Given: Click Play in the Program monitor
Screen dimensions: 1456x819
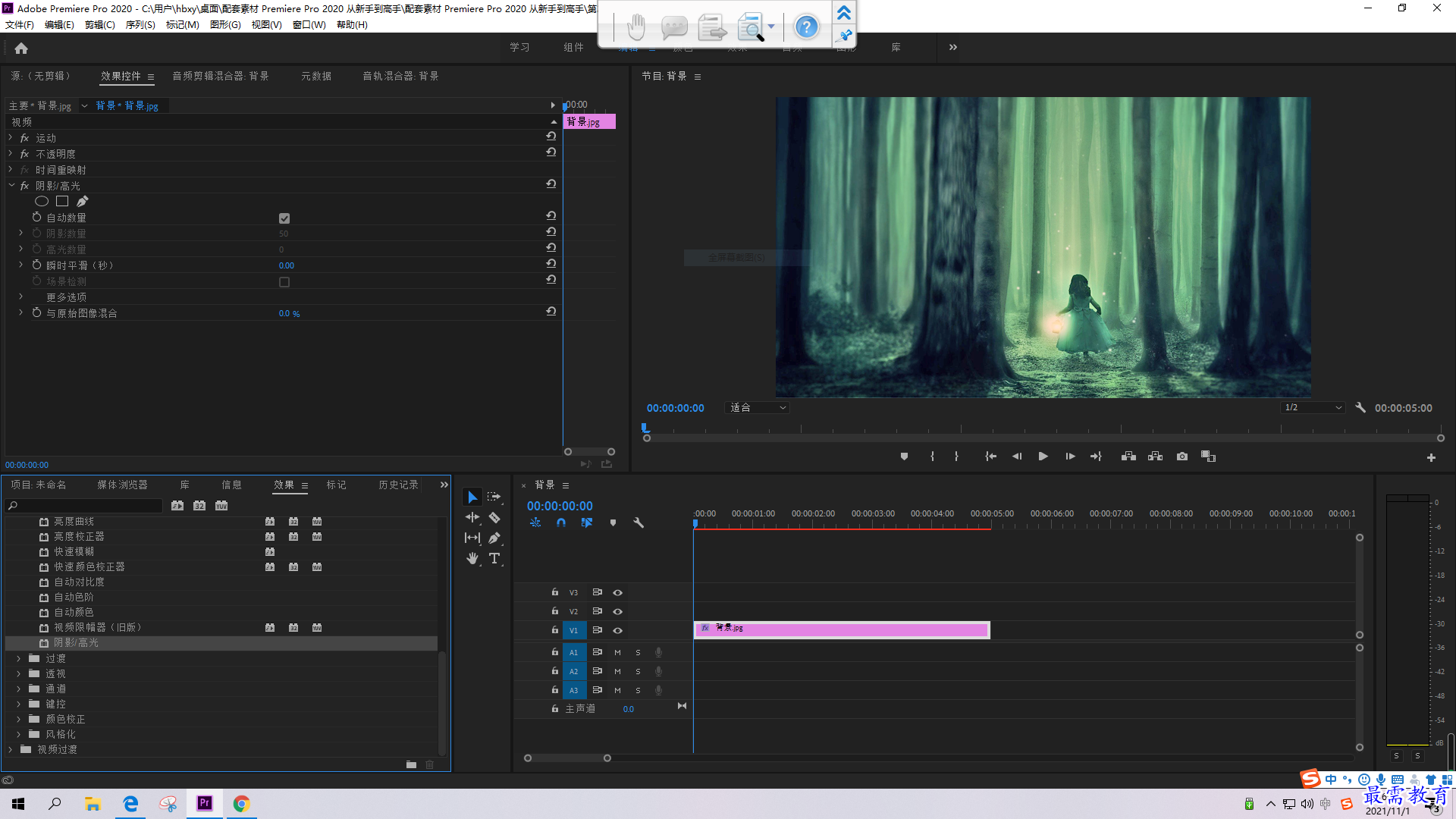Looking at the screenshot, I should tap(1043, 457).
